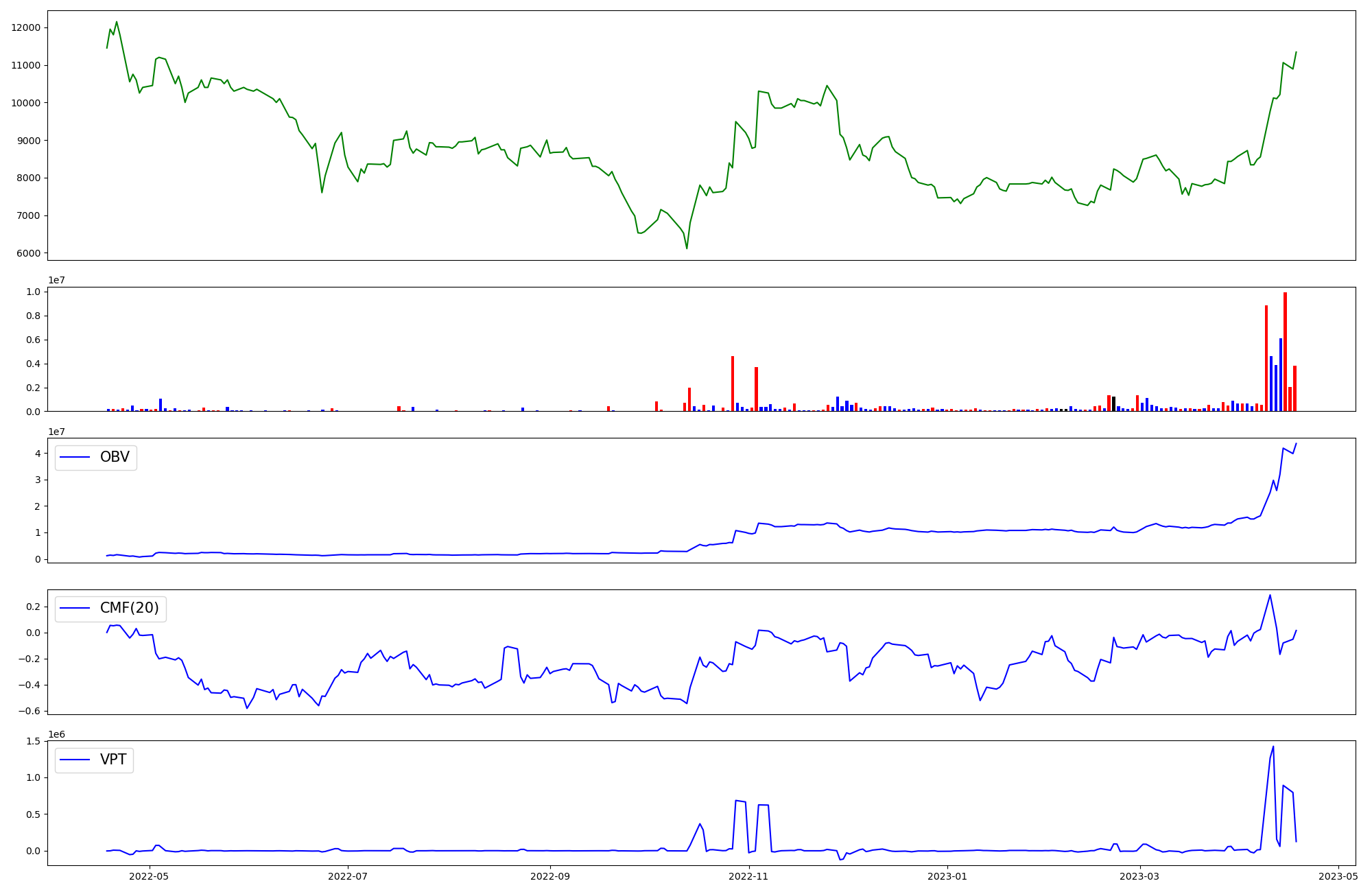Click the −0.6 tick on CMF axis
The image size is (1372, 892).
point(29,711)
